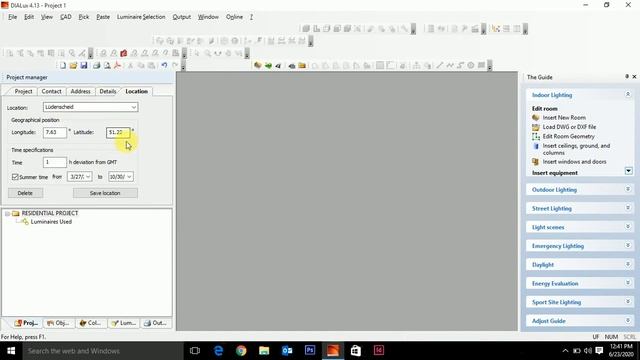Click the Edit Room Geometry link

click(x=569, y=136)
